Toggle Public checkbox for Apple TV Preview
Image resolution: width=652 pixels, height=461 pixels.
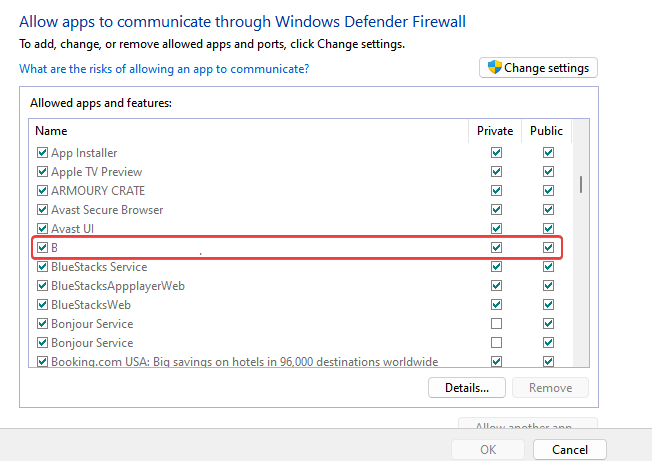coord(548,172)
